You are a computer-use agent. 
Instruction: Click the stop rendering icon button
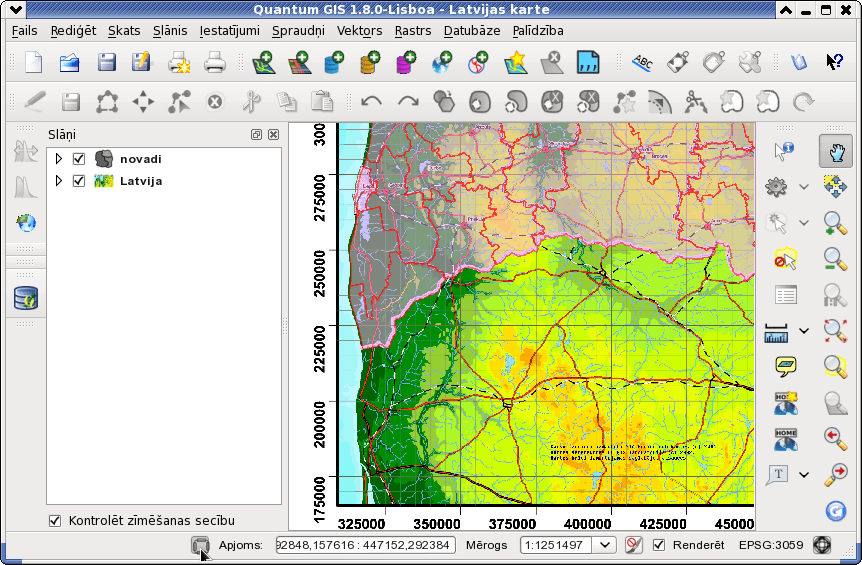(634, 545)
